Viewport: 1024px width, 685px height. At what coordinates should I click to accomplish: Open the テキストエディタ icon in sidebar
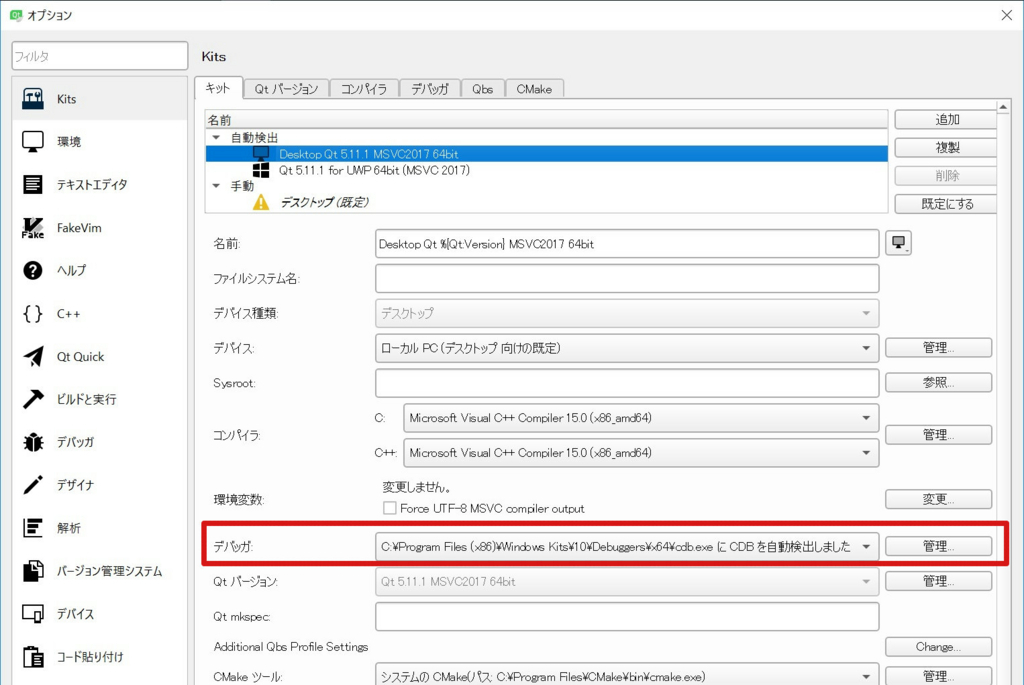(33, 184)
